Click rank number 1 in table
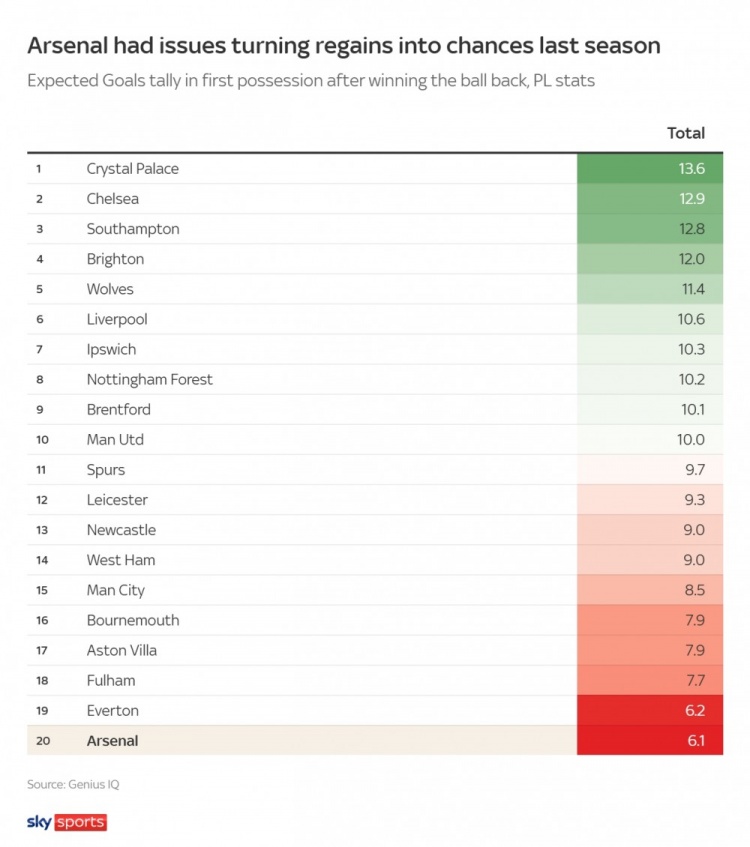The height and width of the screenshot is (847, 750). coord(38,169)
